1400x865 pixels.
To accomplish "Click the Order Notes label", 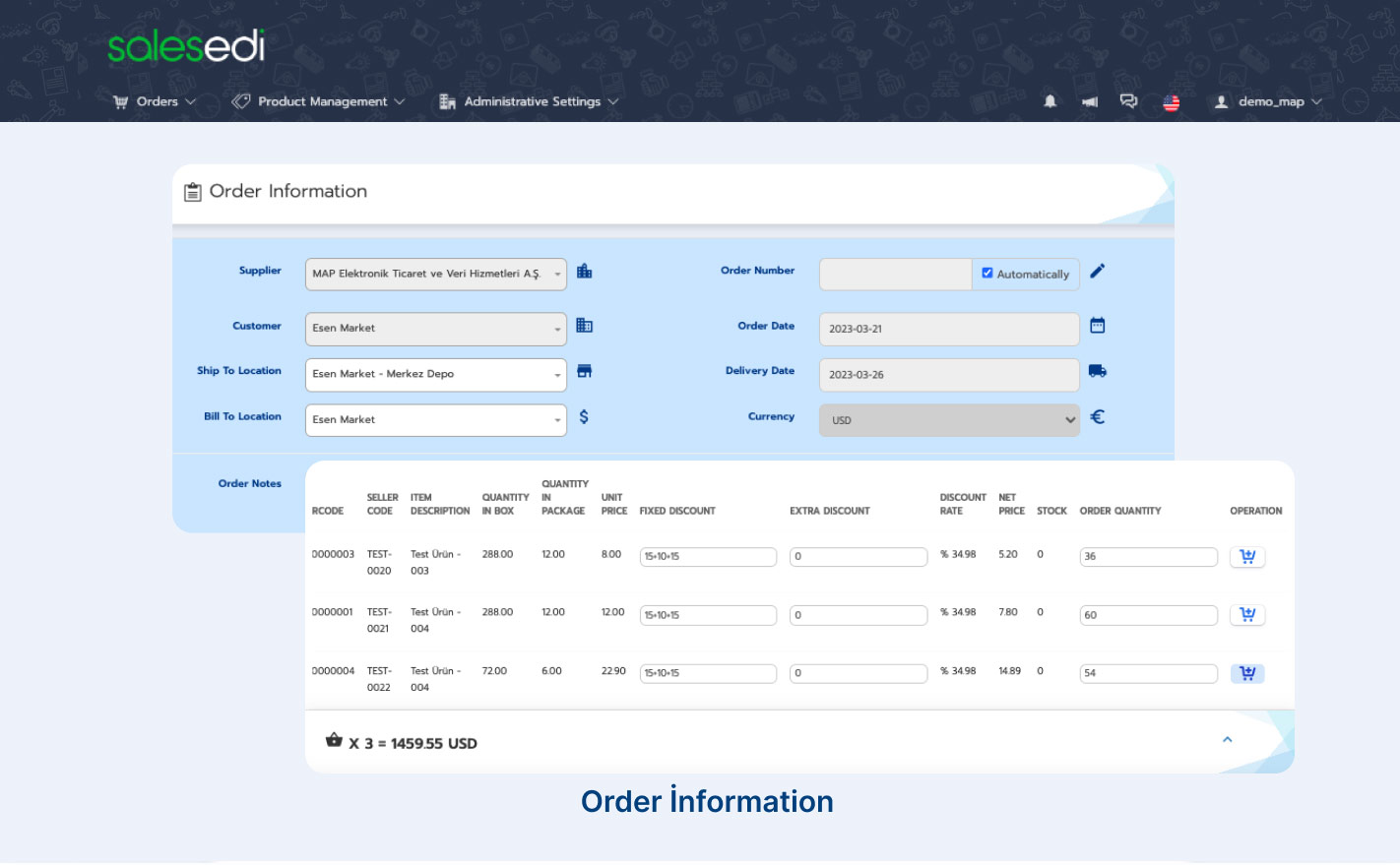I will (x=250, y=483).
